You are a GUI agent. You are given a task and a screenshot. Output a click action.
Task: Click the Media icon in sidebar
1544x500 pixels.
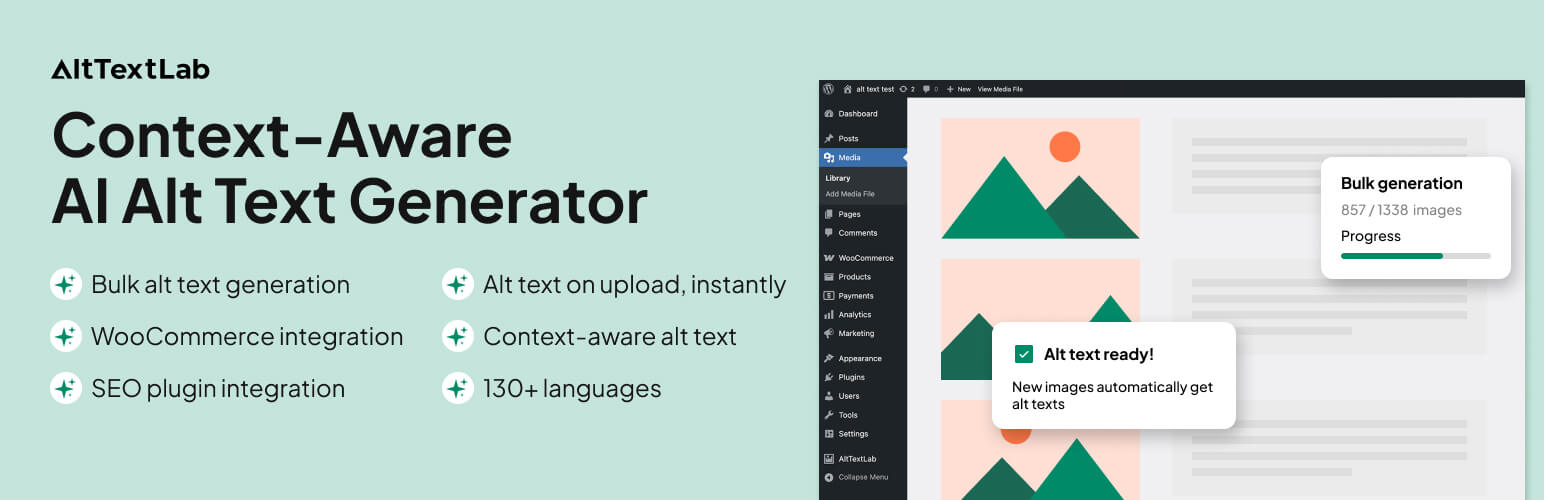829,158
